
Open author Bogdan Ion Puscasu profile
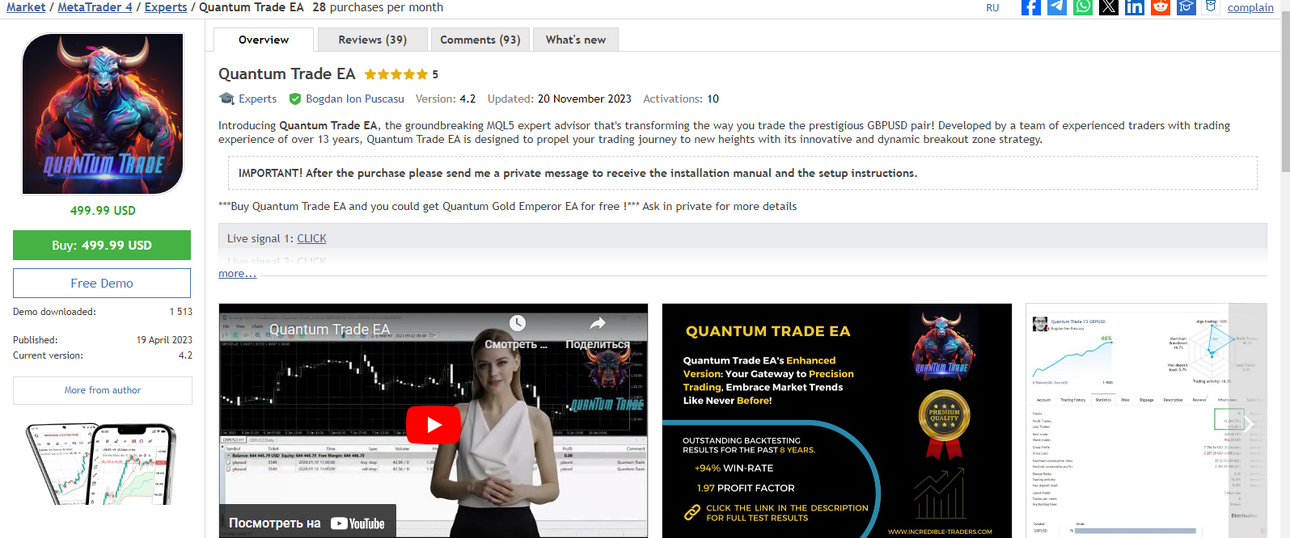pyautogui.click(x=354, y=99)
